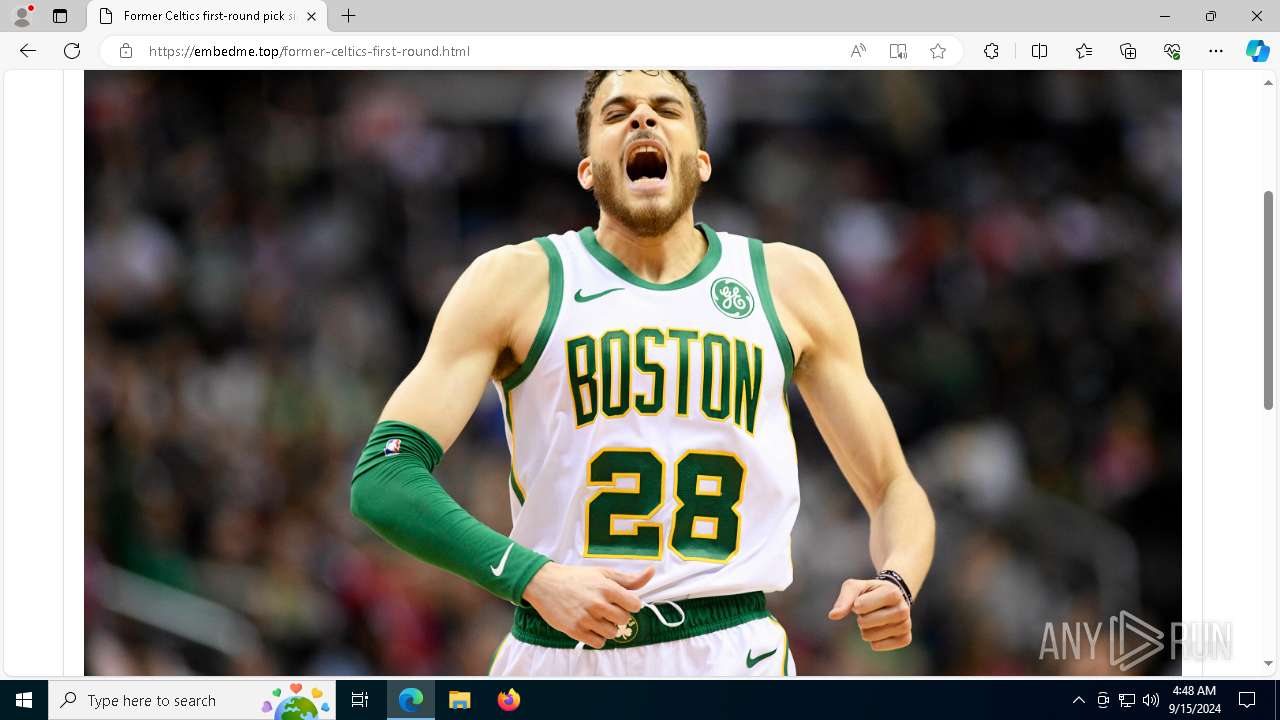Focus the address bar URL field
This screenshot has height=720, width=1280.
point(490,51)
